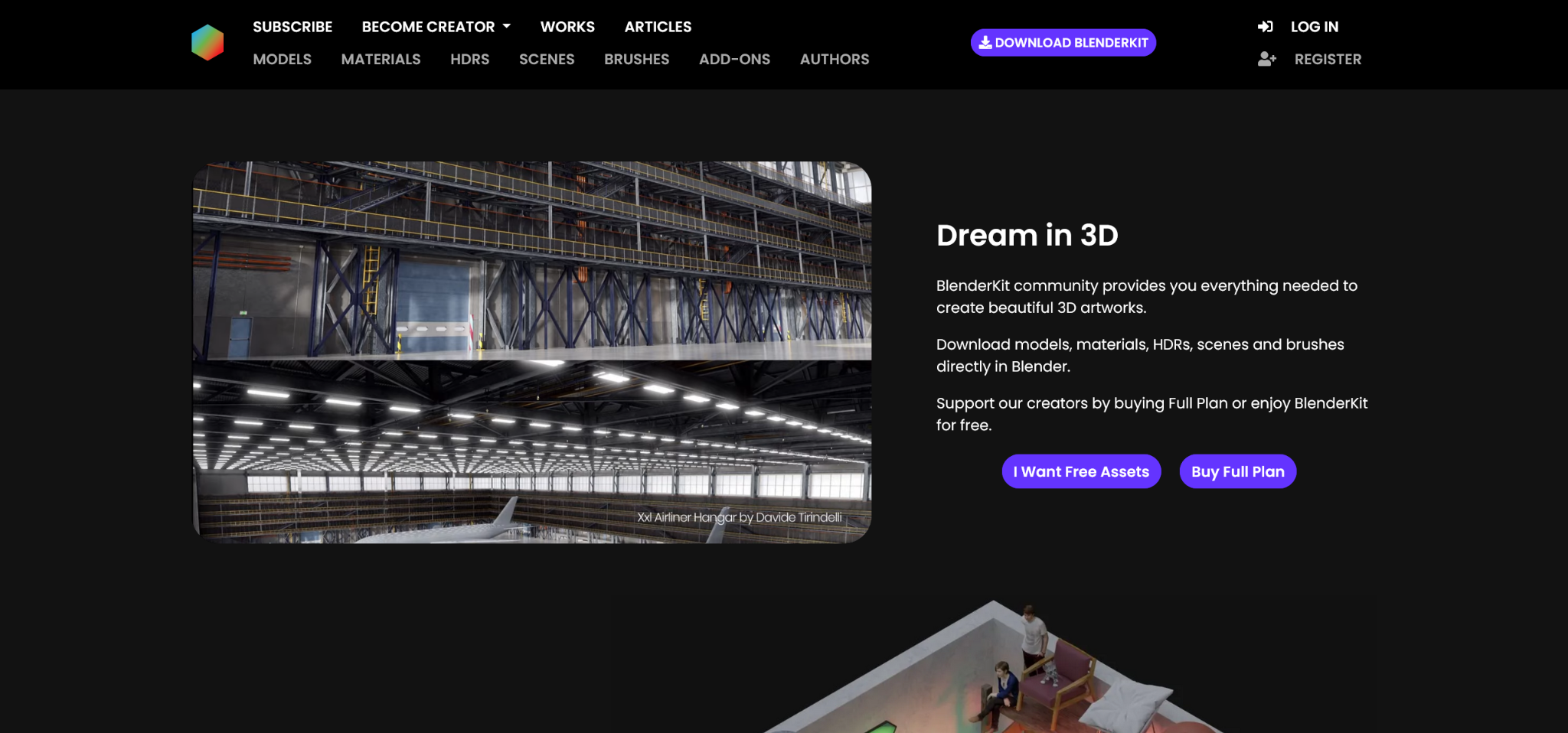Viewport: 1568px width, 733px height.
Task: Click the log in arrow icon
Action: coord(1266,27)
